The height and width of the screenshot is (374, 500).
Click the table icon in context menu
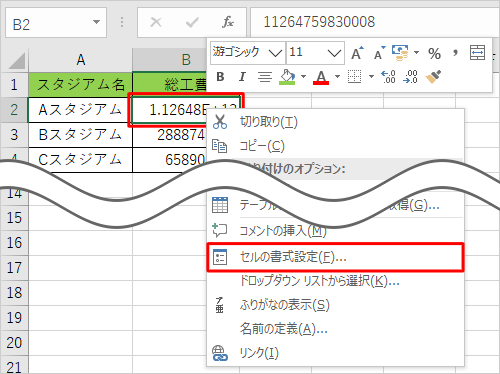click(x=220, y=205)
